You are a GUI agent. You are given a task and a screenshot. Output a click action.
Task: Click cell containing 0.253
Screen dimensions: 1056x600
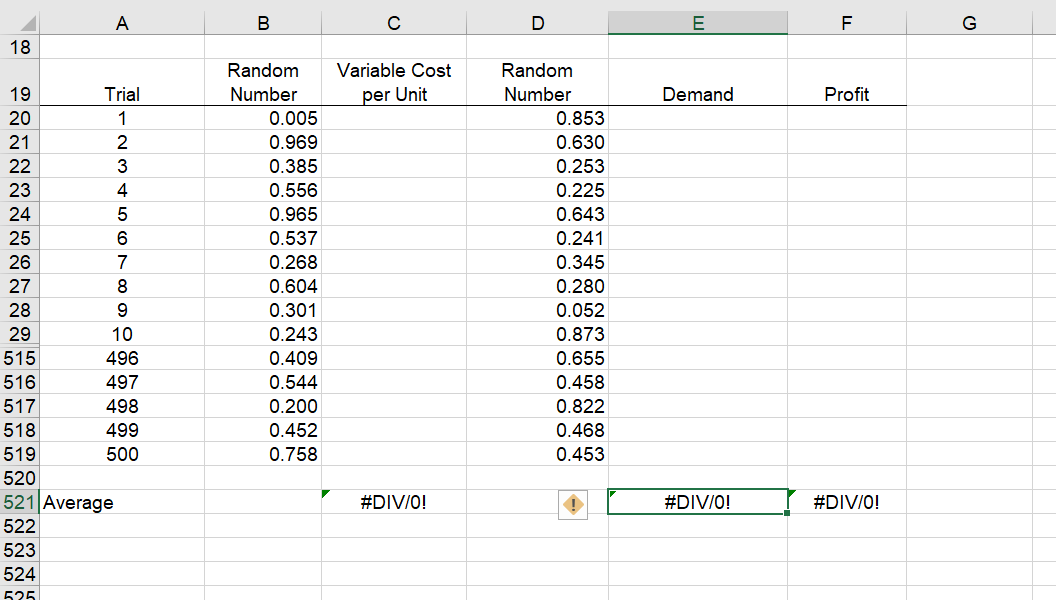(x=537, y=166)
